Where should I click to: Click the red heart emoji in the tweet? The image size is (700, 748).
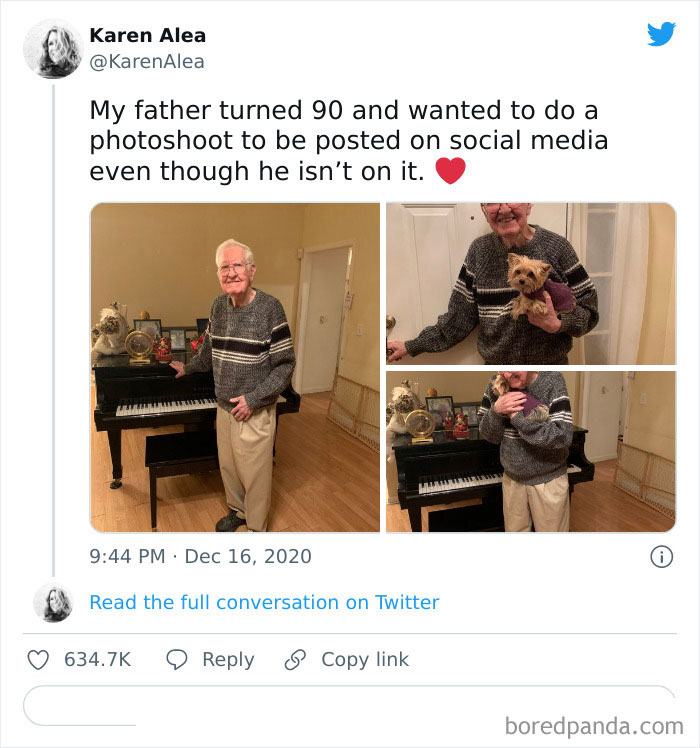click(450, 171)
